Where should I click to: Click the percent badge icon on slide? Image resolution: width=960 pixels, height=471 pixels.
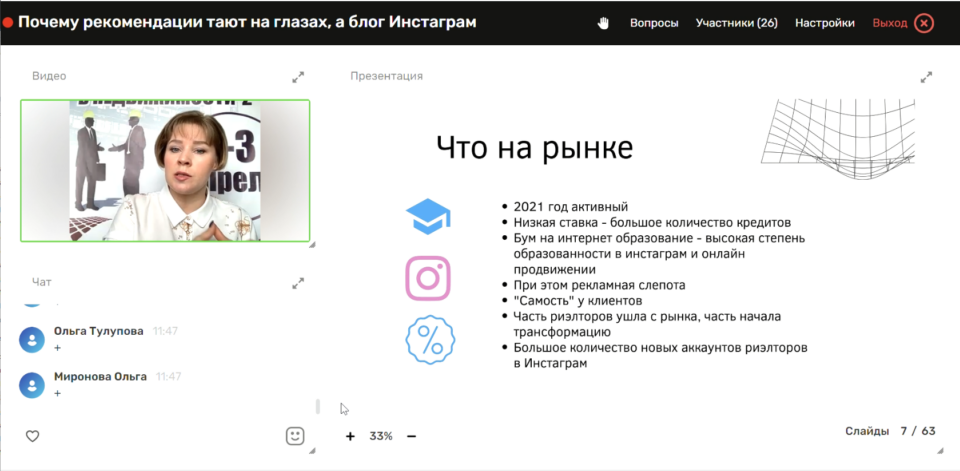tap(429, 339)
